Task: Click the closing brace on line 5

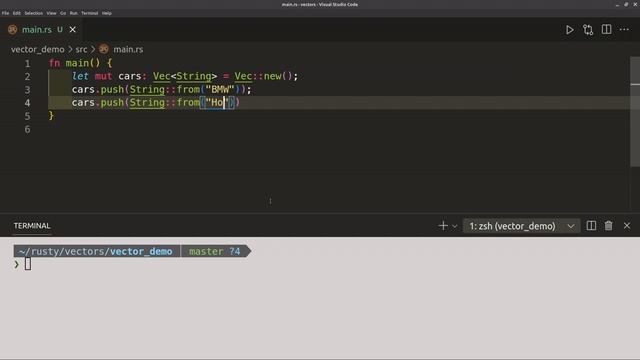Action: pos(51,116)
